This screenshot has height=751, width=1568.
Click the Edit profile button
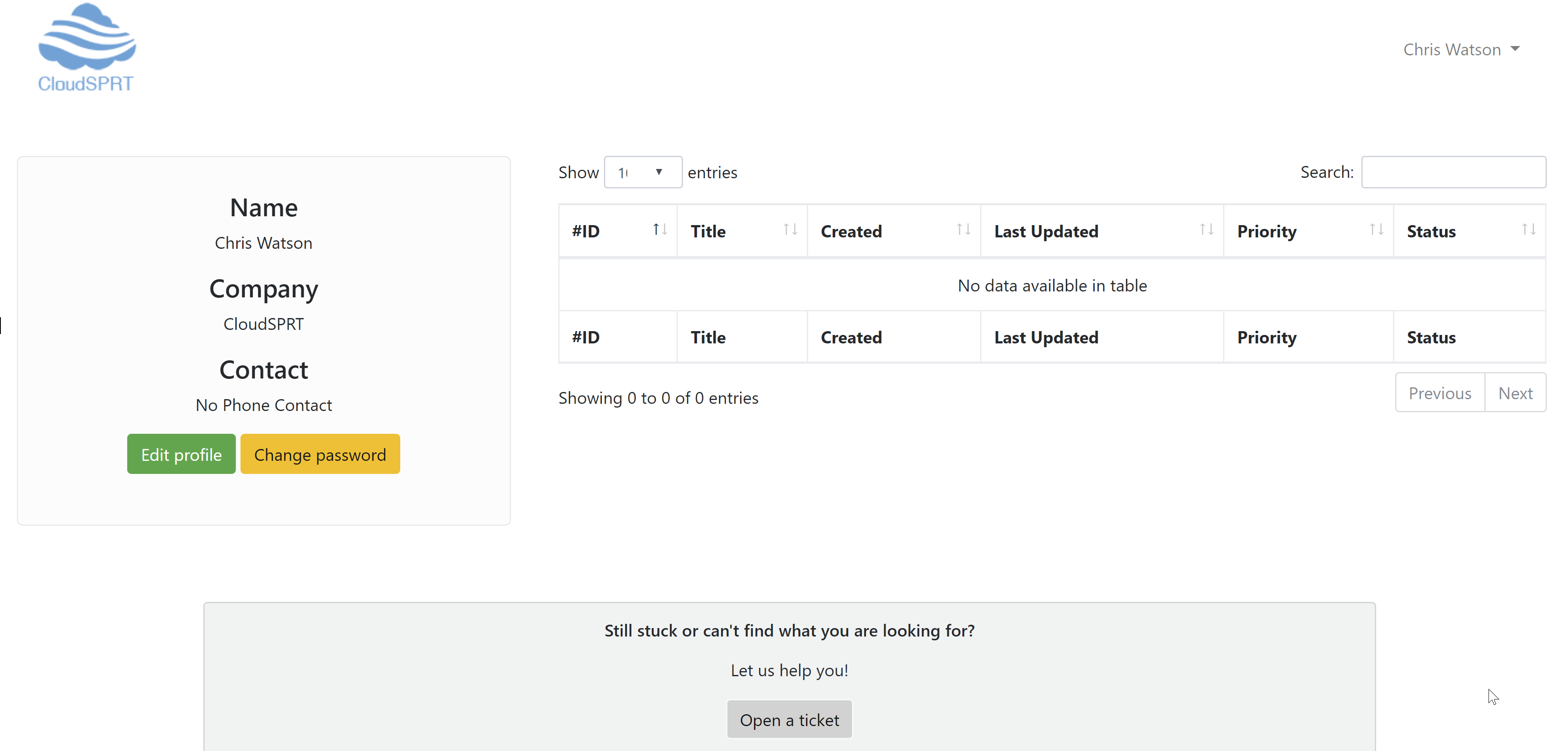click(x=181, y=454)
